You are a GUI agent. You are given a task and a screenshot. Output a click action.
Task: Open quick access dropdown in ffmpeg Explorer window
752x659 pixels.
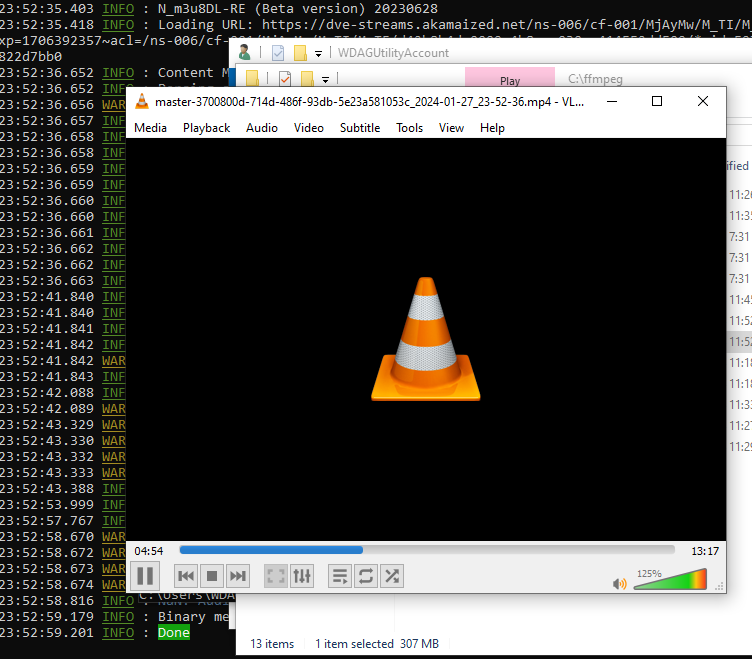pos(326,79)
